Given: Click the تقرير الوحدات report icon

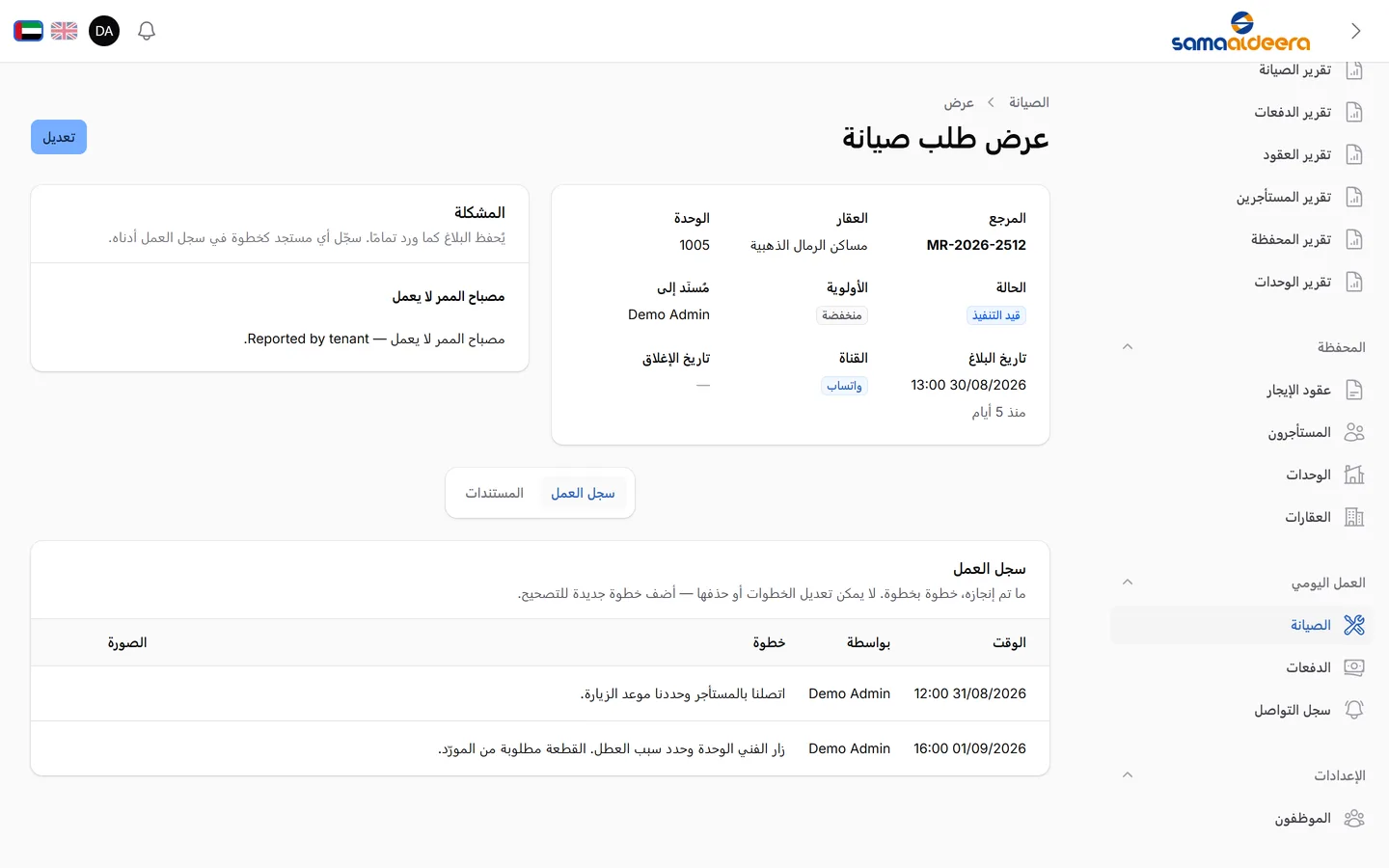Looking at the screenshot, I should click(1354, 282).
